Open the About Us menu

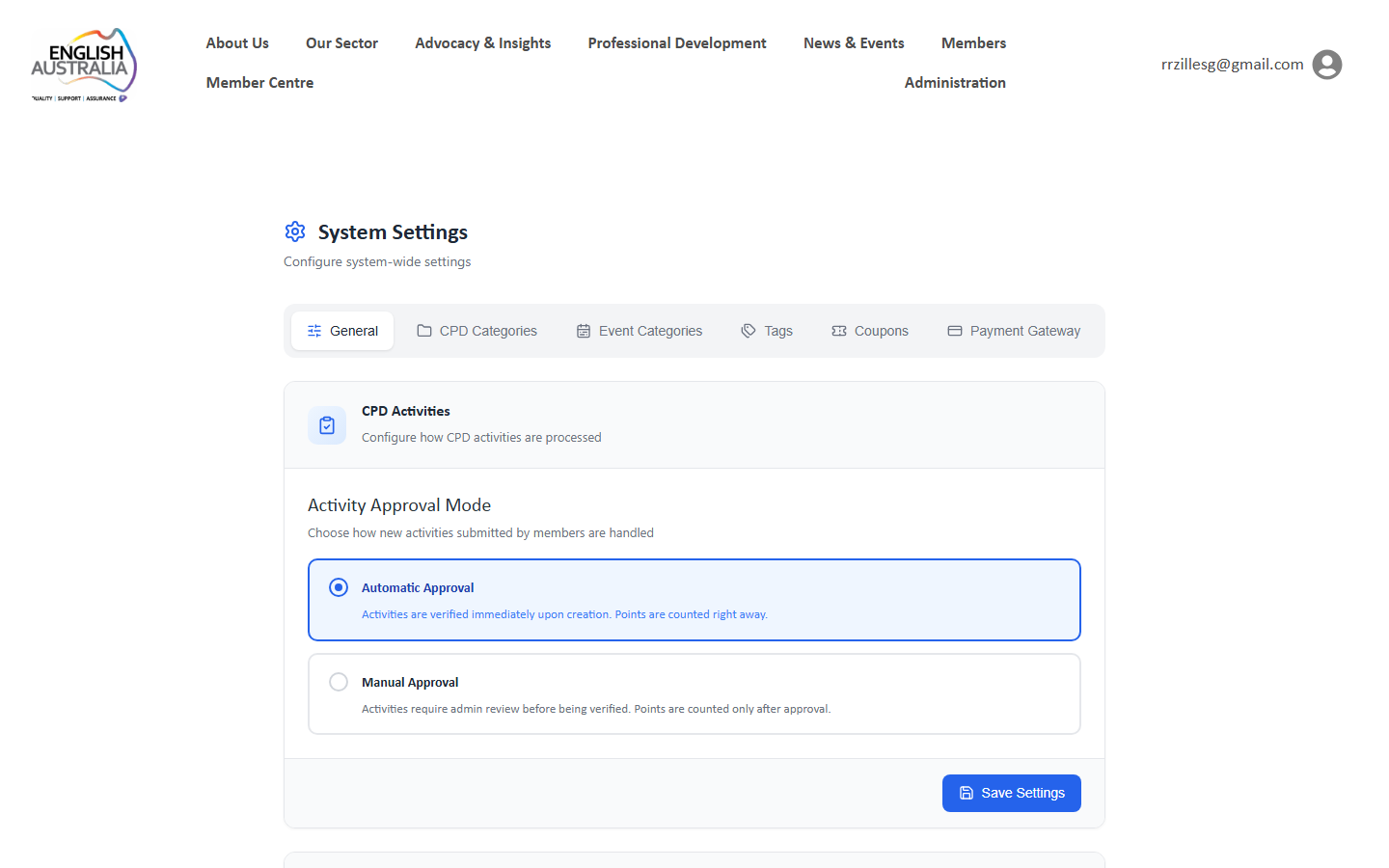pyautogui.click(x=237, y=43)
